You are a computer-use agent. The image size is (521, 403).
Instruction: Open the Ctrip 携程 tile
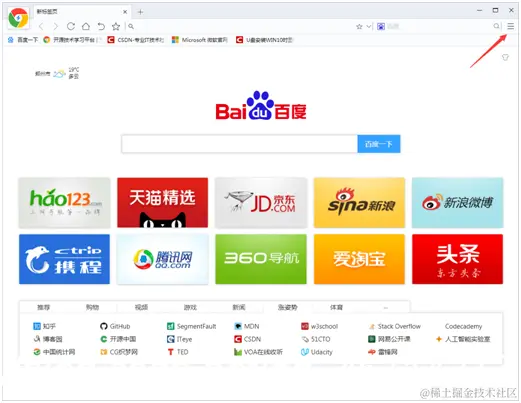[x=64, y=259]
